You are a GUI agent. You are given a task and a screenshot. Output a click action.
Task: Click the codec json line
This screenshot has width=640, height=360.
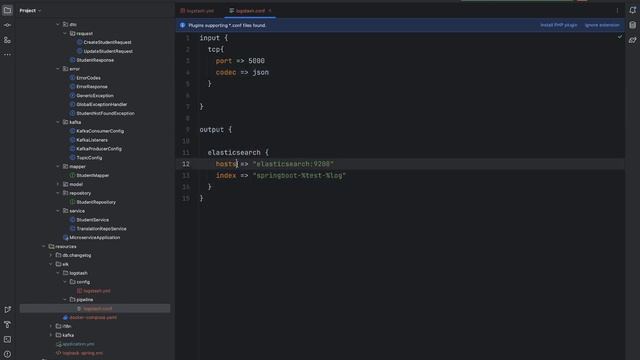point(242,72)
